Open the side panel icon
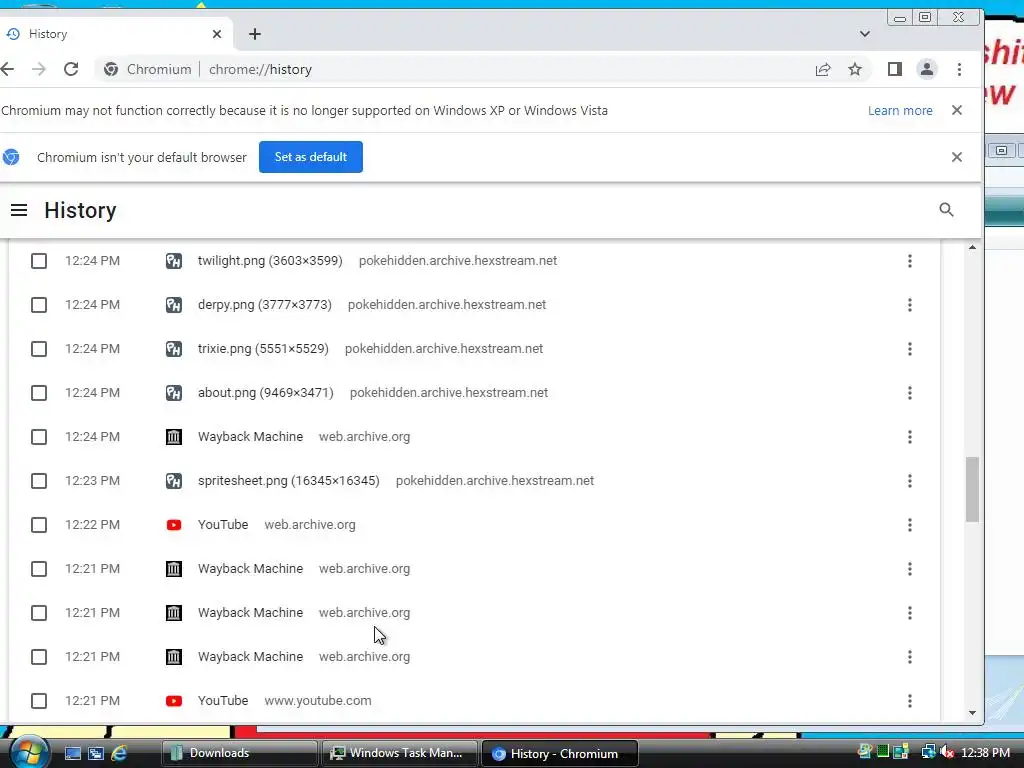 (x=895, y=69)
